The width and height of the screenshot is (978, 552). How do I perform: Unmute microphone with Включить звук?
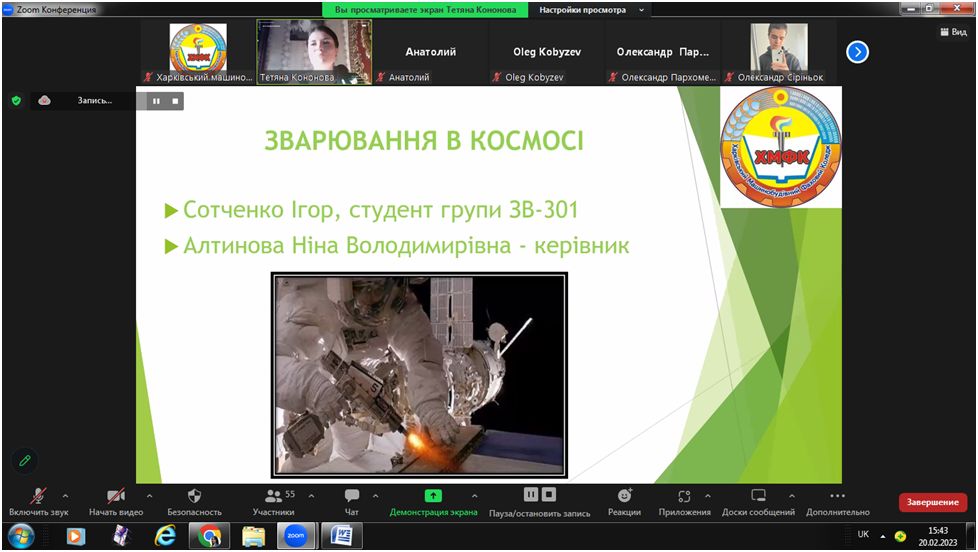pyautogui.click(x=38, y=502)
